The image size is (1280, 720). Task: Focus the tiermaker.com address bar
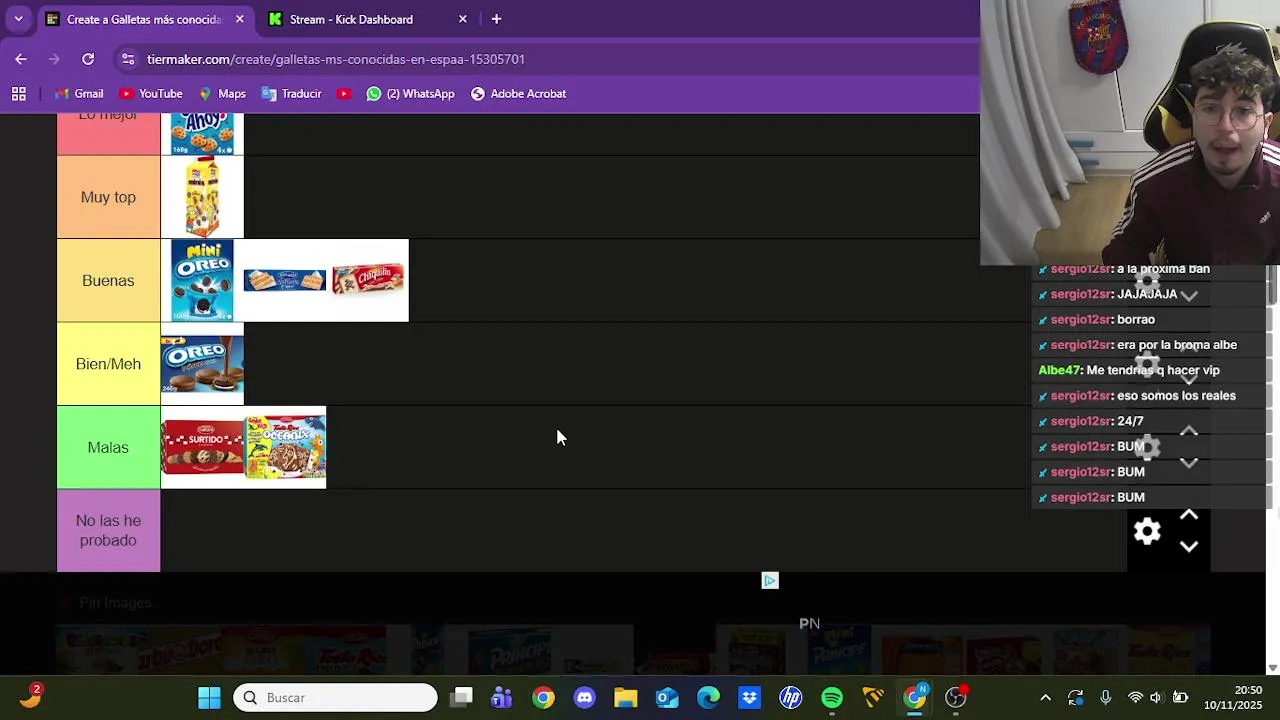[336, 59]
